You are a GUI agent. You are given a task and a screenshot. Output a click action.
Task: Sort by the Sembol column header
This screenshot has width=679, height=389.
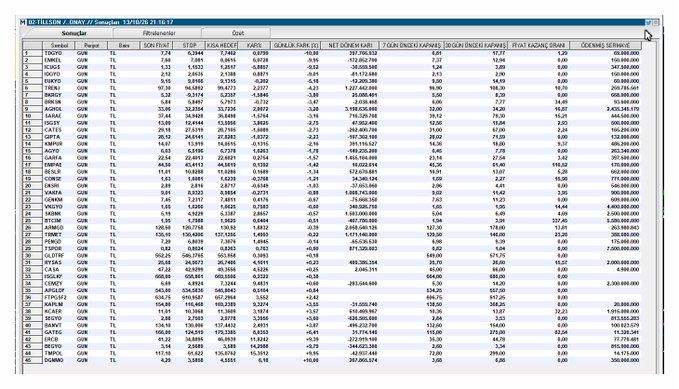(x=58, y=45)
